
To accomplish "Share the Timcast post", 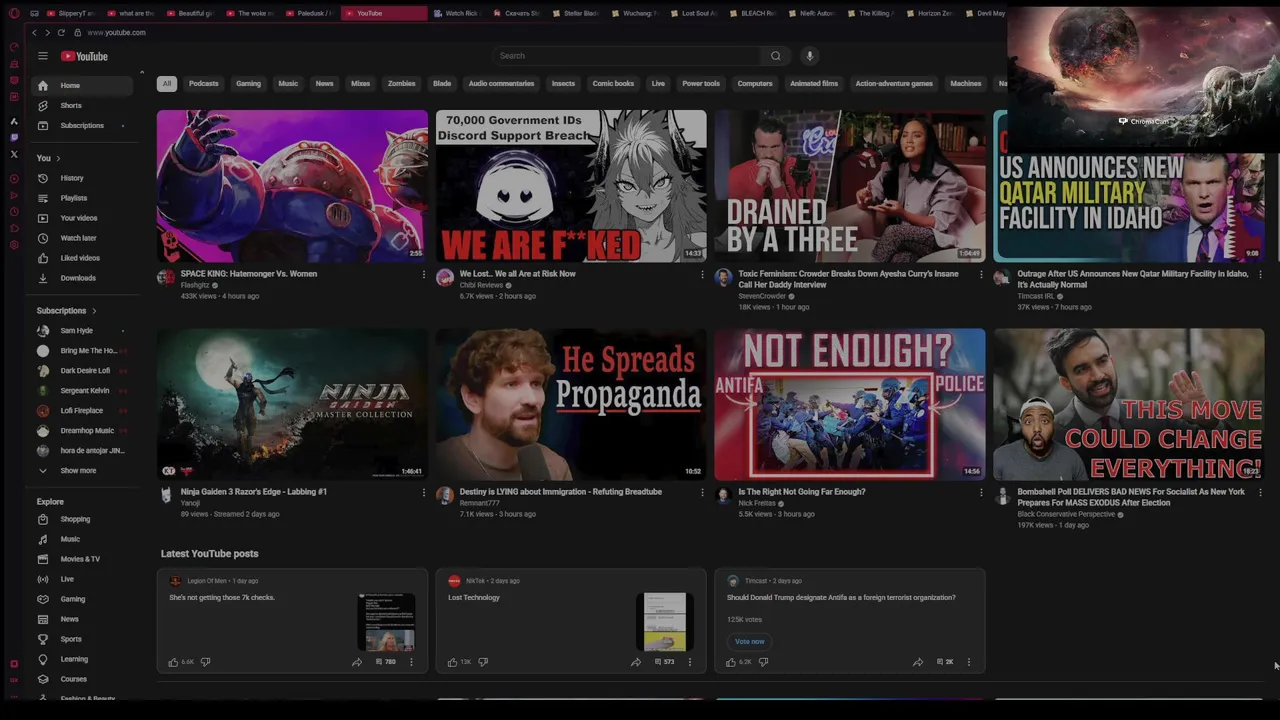I will pyautogui.click(x=917, y=662).
